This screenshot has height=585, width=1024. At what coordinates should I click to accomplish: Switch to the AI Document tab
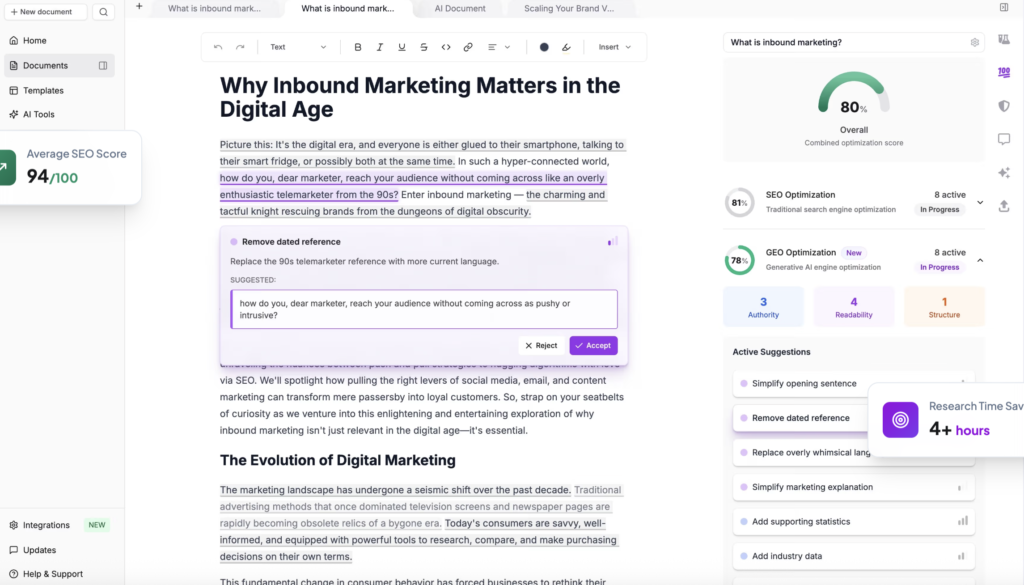[x=460, y=8]
